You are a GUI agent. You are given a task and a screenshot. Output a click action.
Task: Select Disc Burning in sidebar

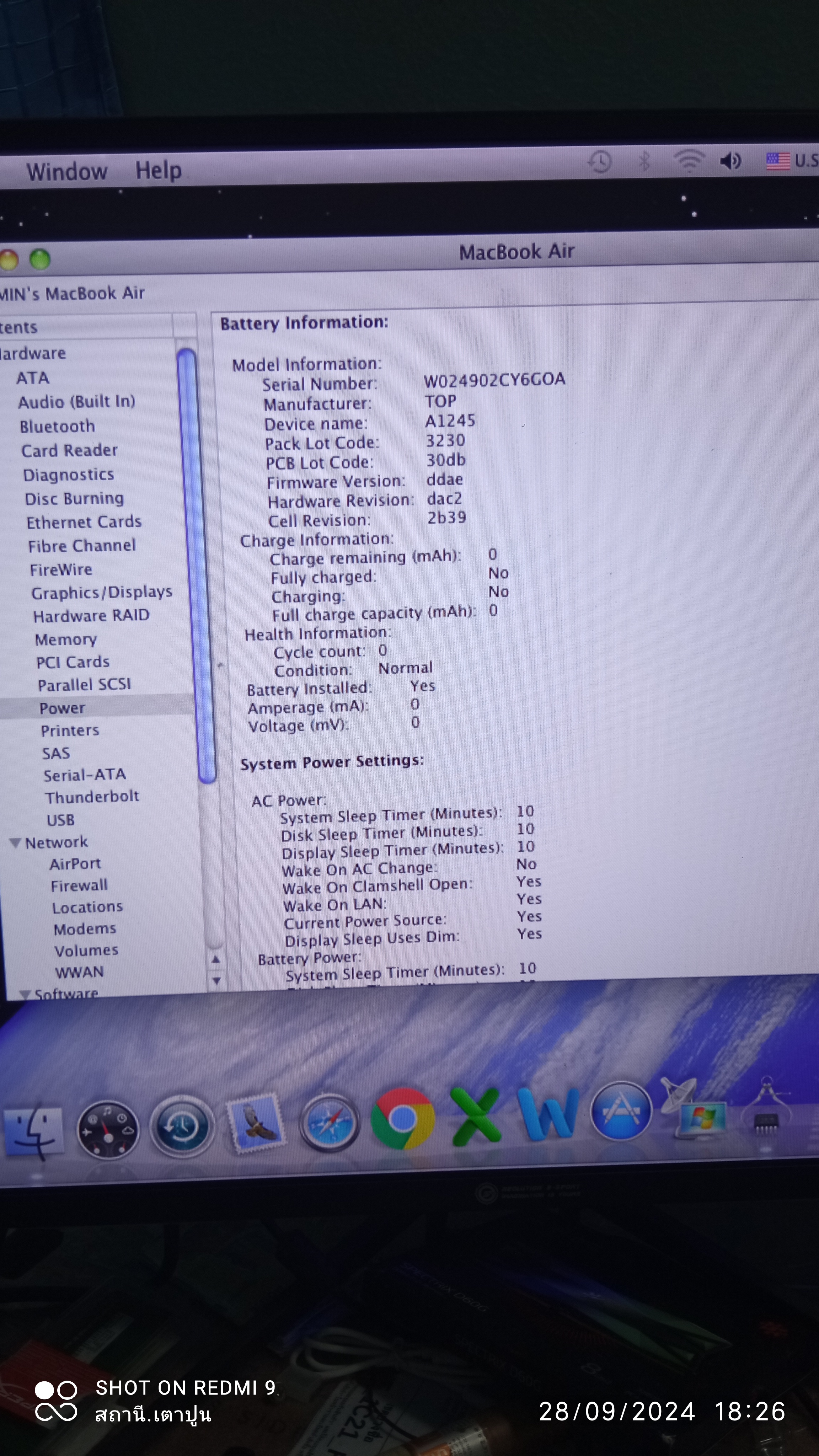pos(74,498)
